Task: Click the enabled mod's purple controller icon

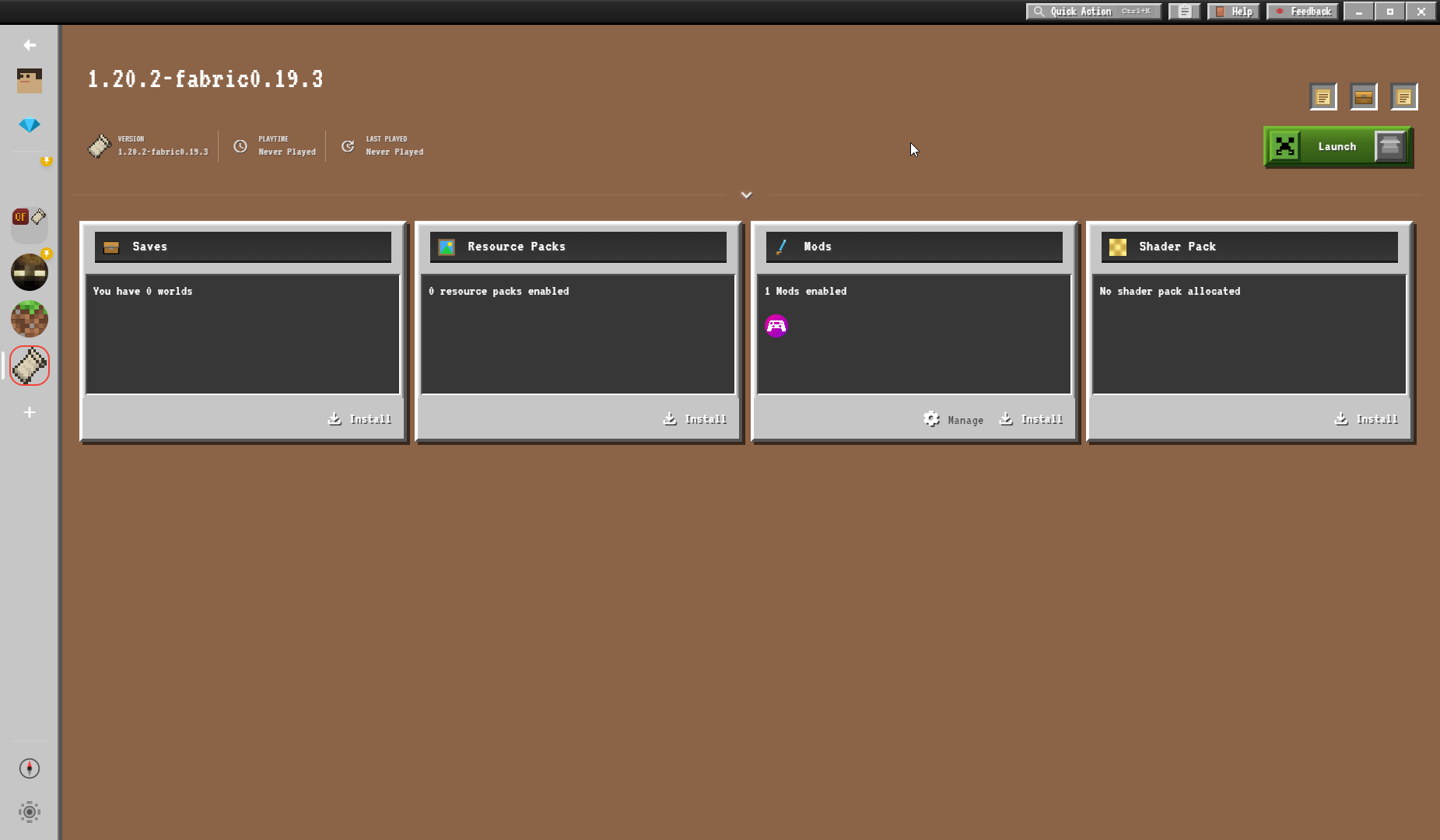Action: pyautogui.click(x=776, y=325)
